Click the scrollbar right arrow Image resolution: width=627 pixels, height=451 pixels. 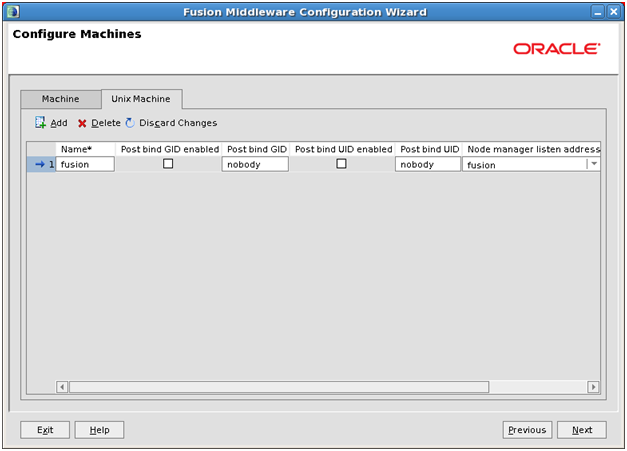[593, 387]
